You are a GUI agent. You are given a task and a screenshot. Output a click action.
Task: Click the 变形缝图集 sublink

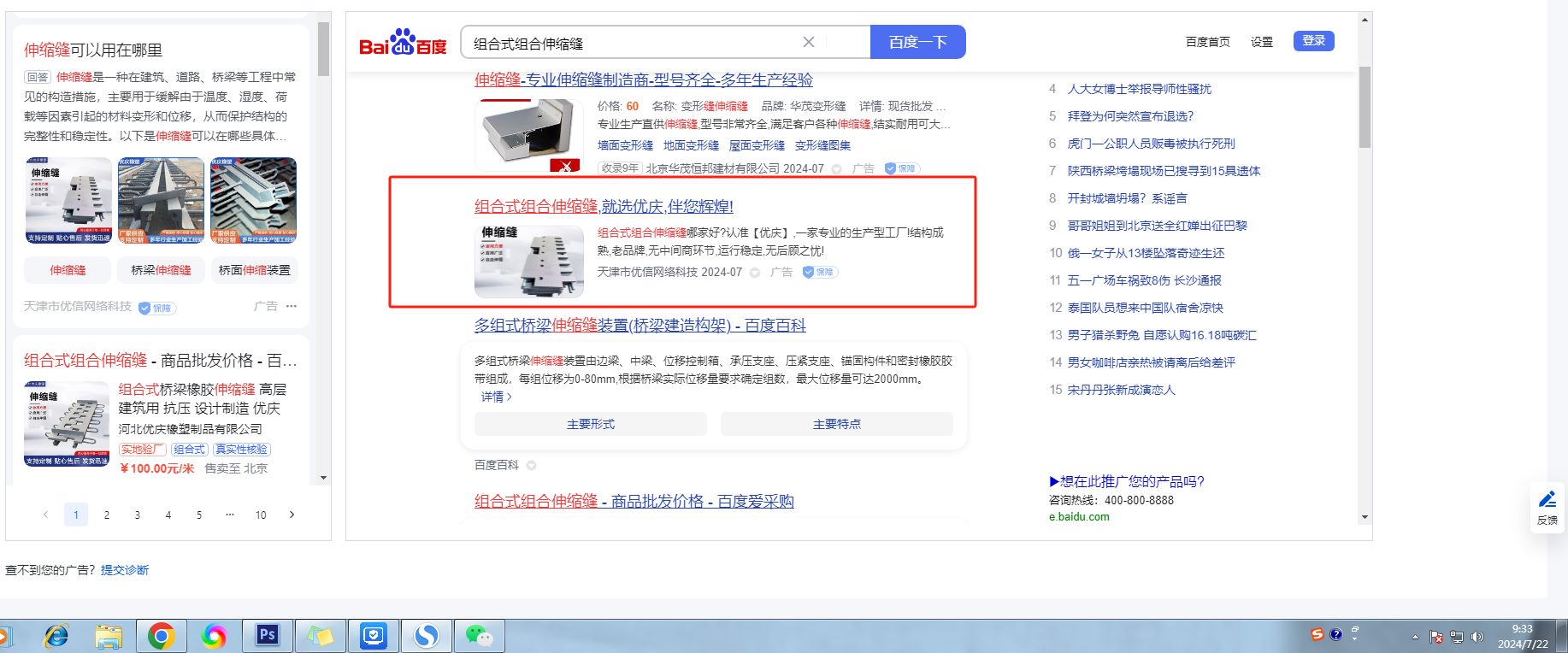[x=822, y=145]
